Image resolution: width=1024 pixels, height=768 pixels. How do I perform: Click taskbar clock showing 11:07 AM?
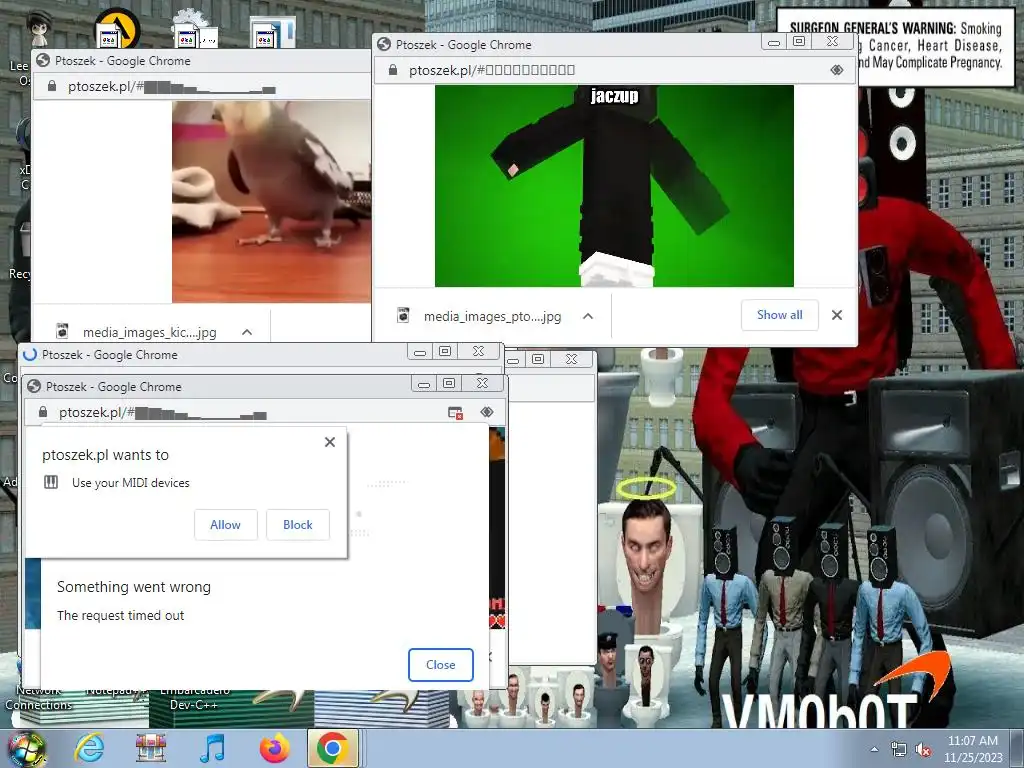point(972,749)
